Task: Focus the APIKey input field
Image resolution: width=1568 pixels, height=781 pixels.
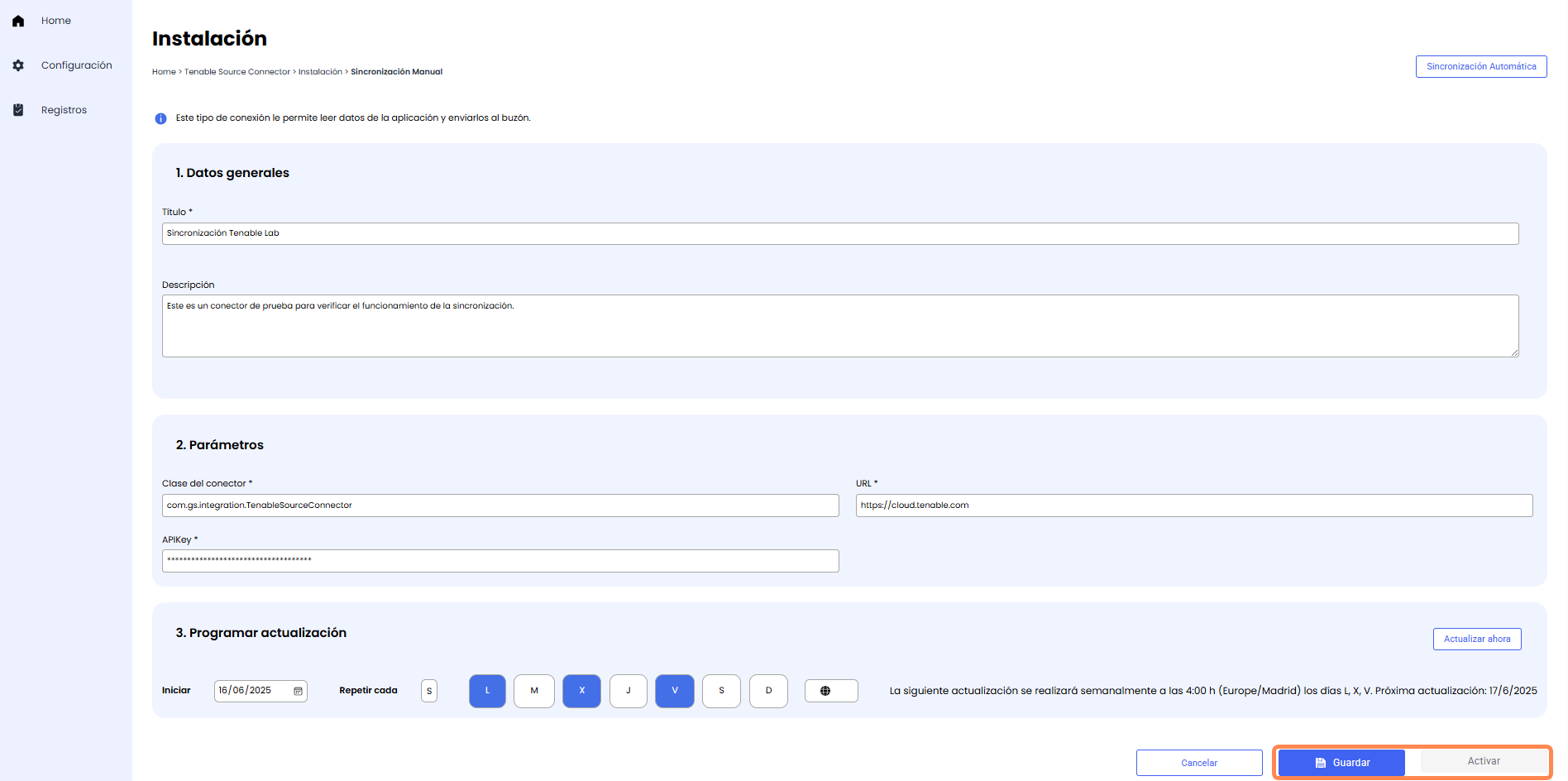Action: click(500, 561)
